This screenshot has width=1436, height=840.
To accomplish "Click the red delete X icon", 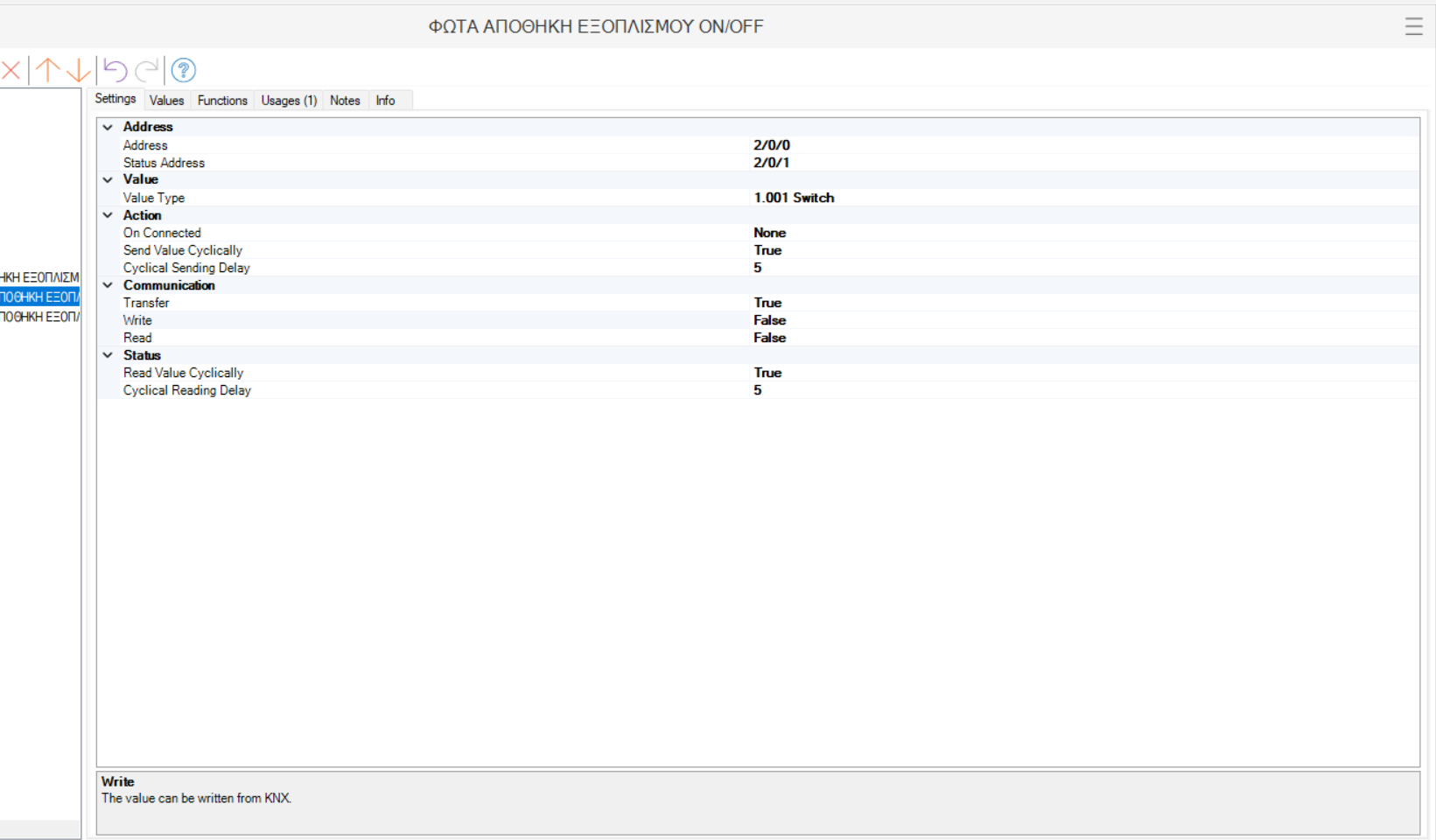I will [x=11, y=70].
